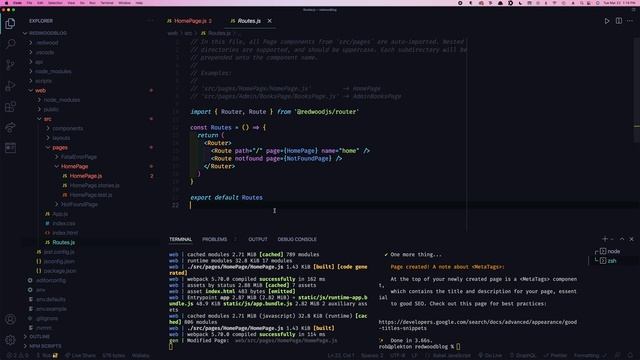The height and width of the screenshot is (360, 640).
Task: Switch to the DEBUG CONSOLE panel tab
Action: [x=297, y=239]
